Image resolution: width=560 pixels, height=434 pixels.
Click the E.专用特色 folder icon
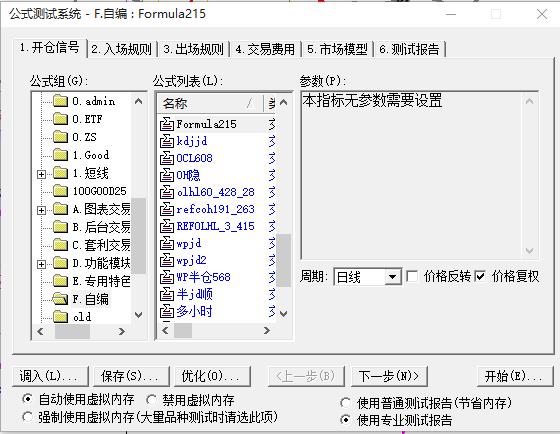click(60, 281)
